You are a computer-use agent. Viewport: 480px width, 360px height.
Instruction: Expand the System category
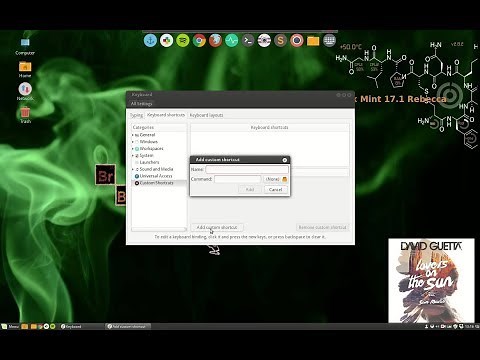[x=133, y=156]
